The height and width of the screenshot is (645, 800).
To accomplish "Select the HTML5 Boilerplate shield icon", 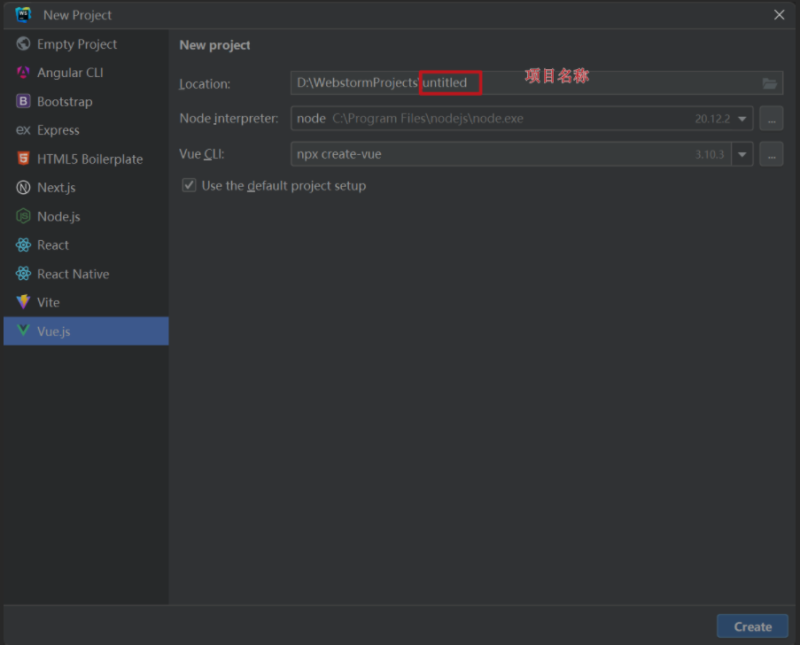I will tap(23, 159).
